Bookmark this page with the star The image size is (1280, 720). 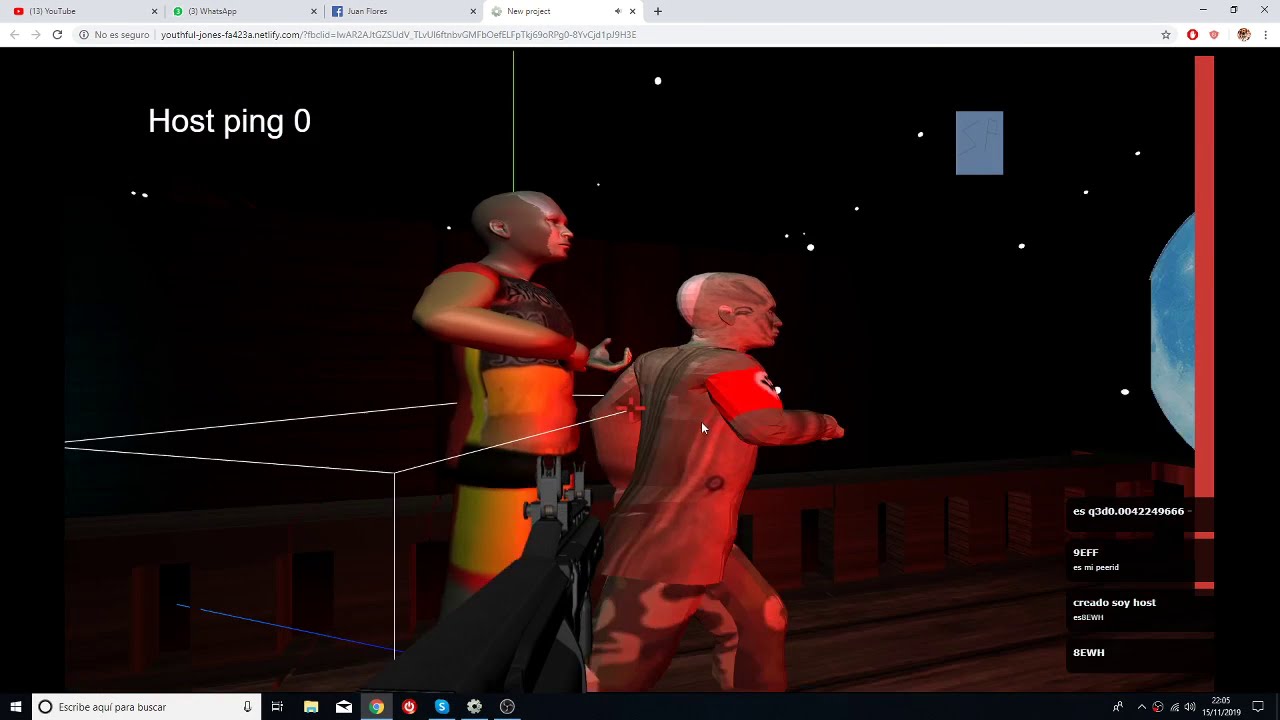[1166, 35]
